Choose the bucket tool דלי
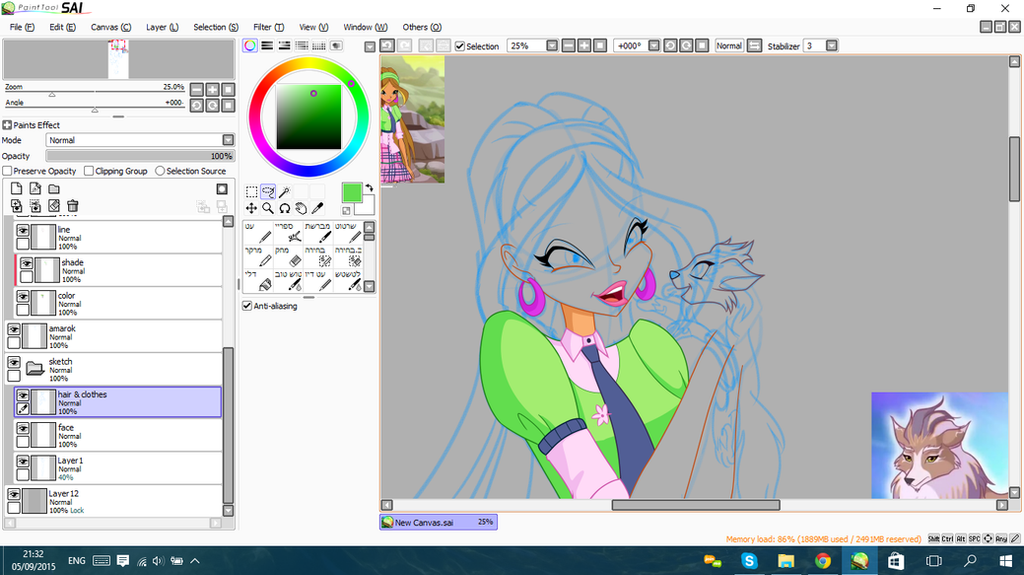This screenshot has height=575, width=1024. tap(259, 280)
